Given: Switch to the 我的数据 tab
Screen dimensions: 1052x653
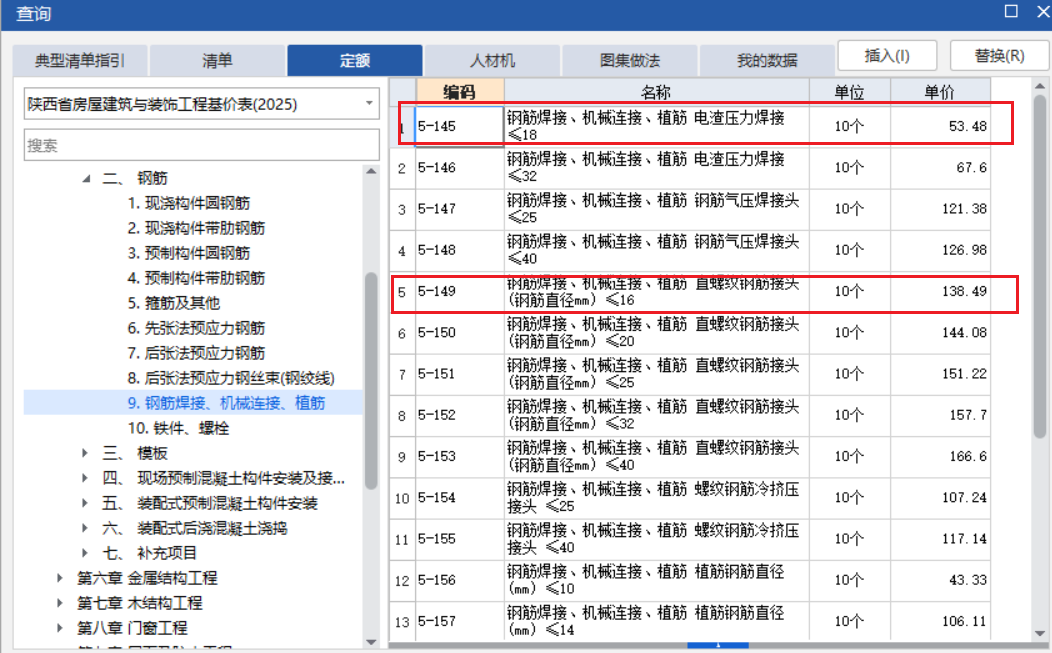Looking at the screenshot, I should click(766, 60).
